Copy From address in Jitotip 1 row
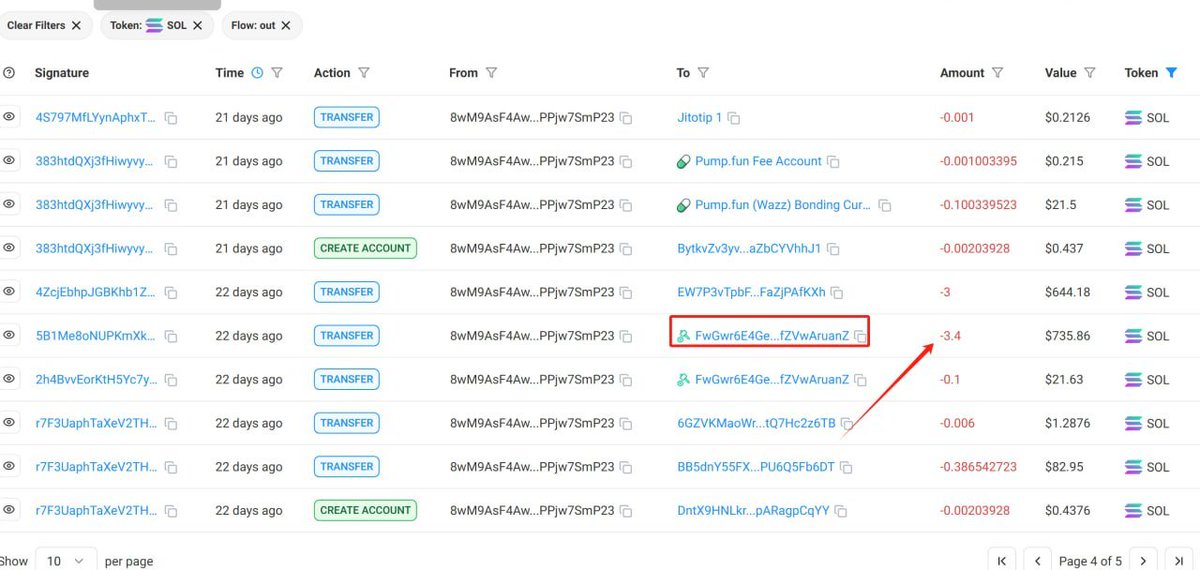The image size is (1200, 570). pos(626,118)
